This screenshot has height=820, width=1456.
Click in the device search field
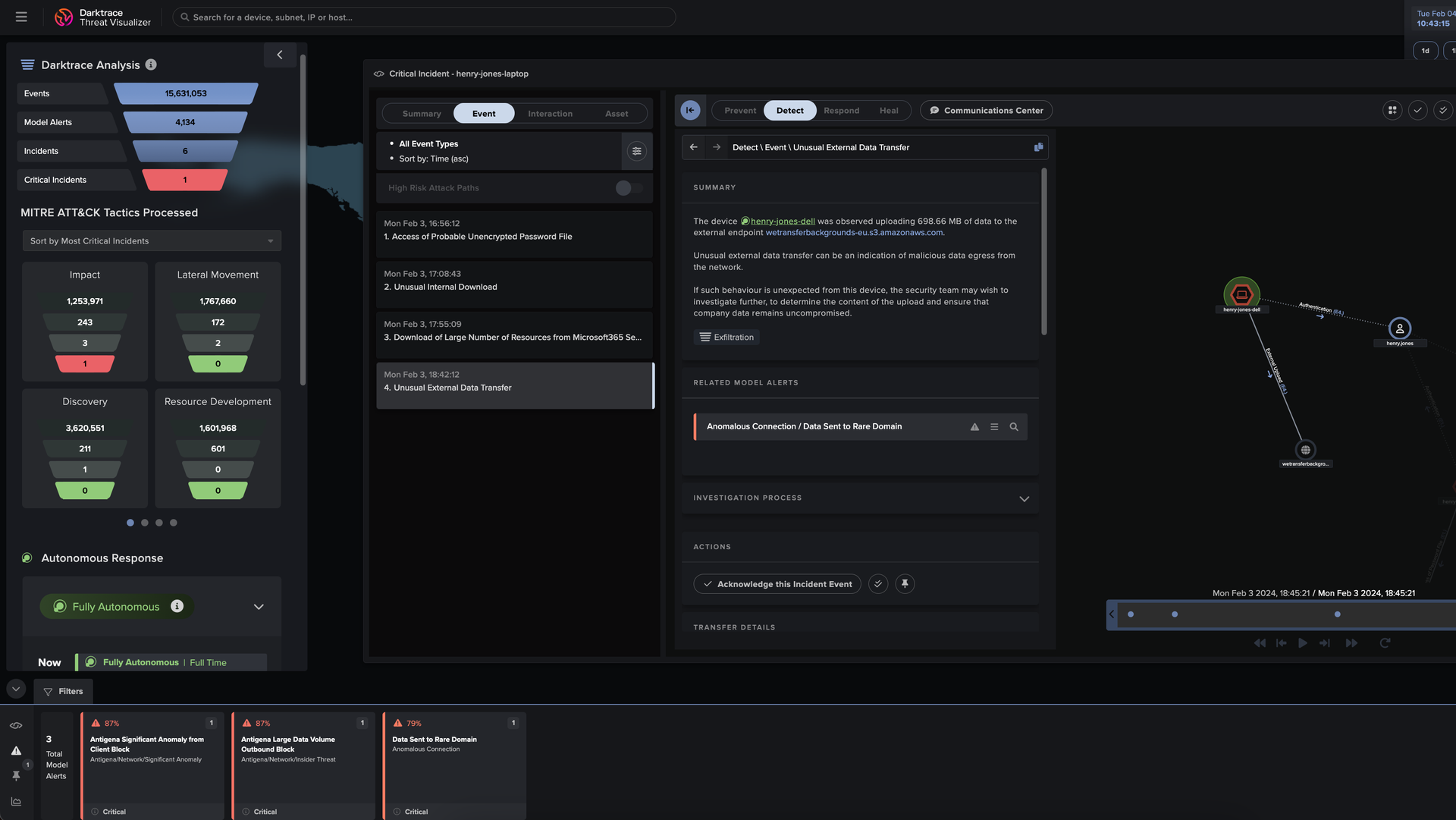coord(425,17)
